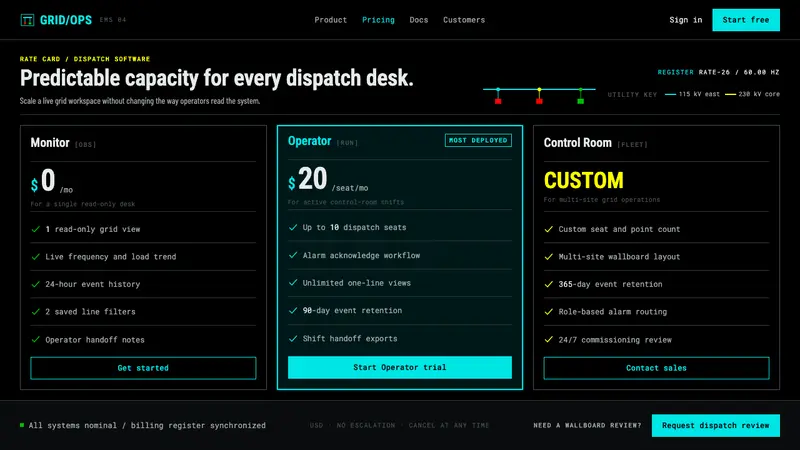Click the GRID/OPS logo icon
Viewport: 800px width, 450px height.
click(x=27, y=20)
